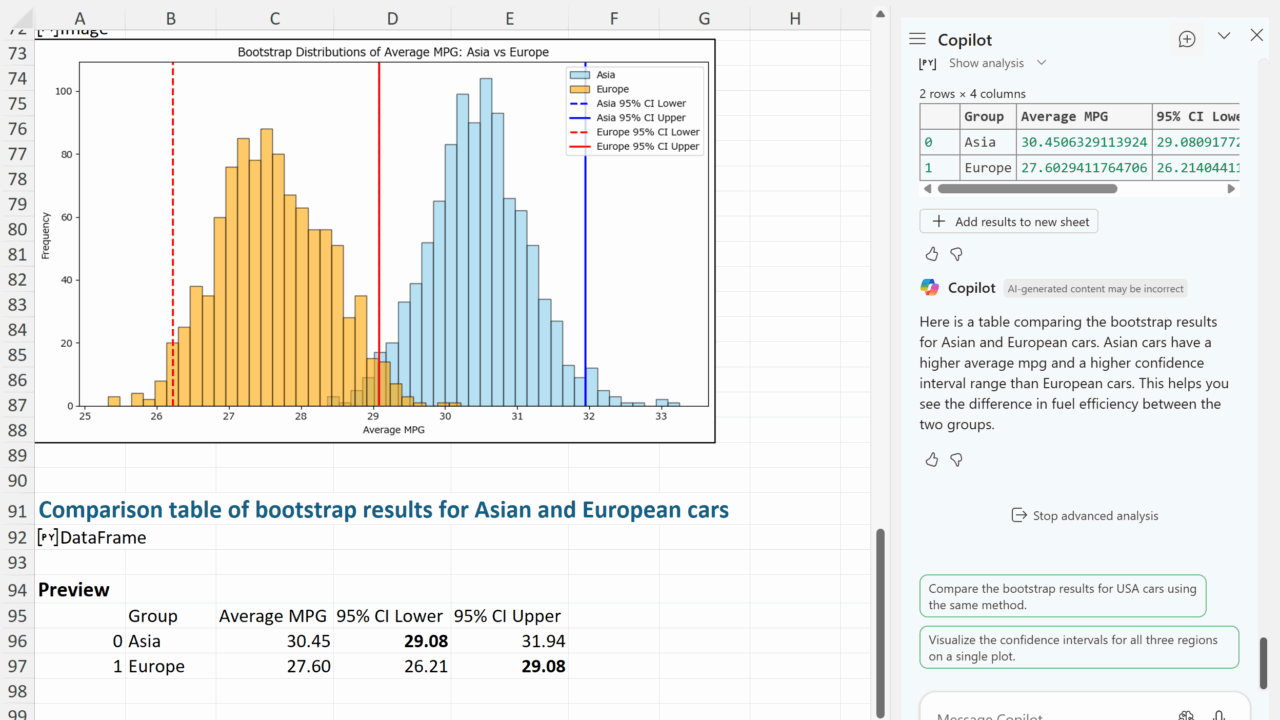Select the visualize confidence intervals suggestion
Screen dimensions: 1280x720
tap(1078, 648)
